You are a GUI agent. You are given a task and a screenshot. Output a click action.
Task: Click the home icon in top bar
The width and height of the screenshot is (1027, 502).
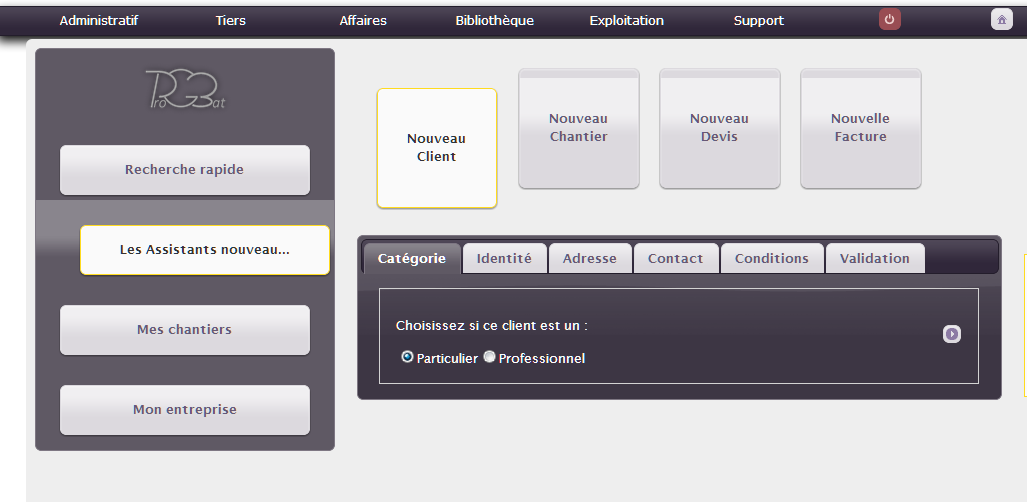[x=1001, y=20]
